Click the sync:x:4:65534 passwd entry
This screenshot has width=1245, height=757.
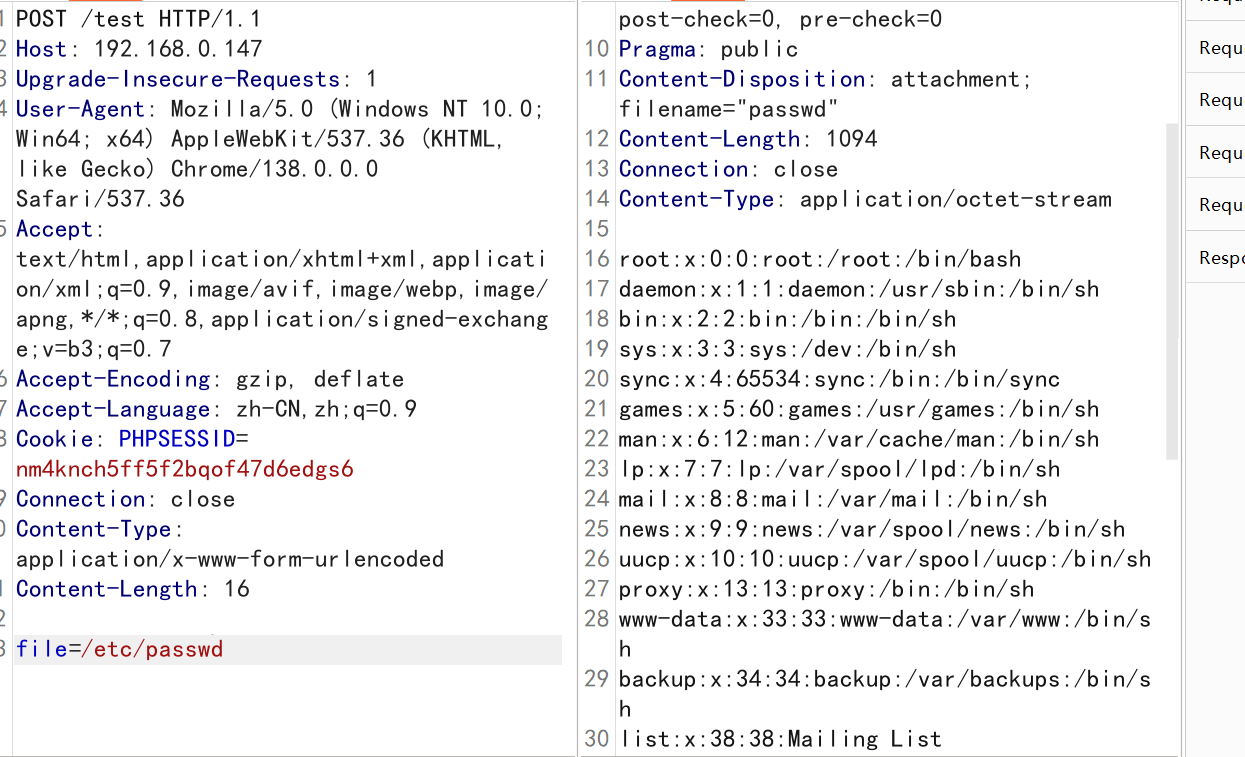click(x=840, y=379)
